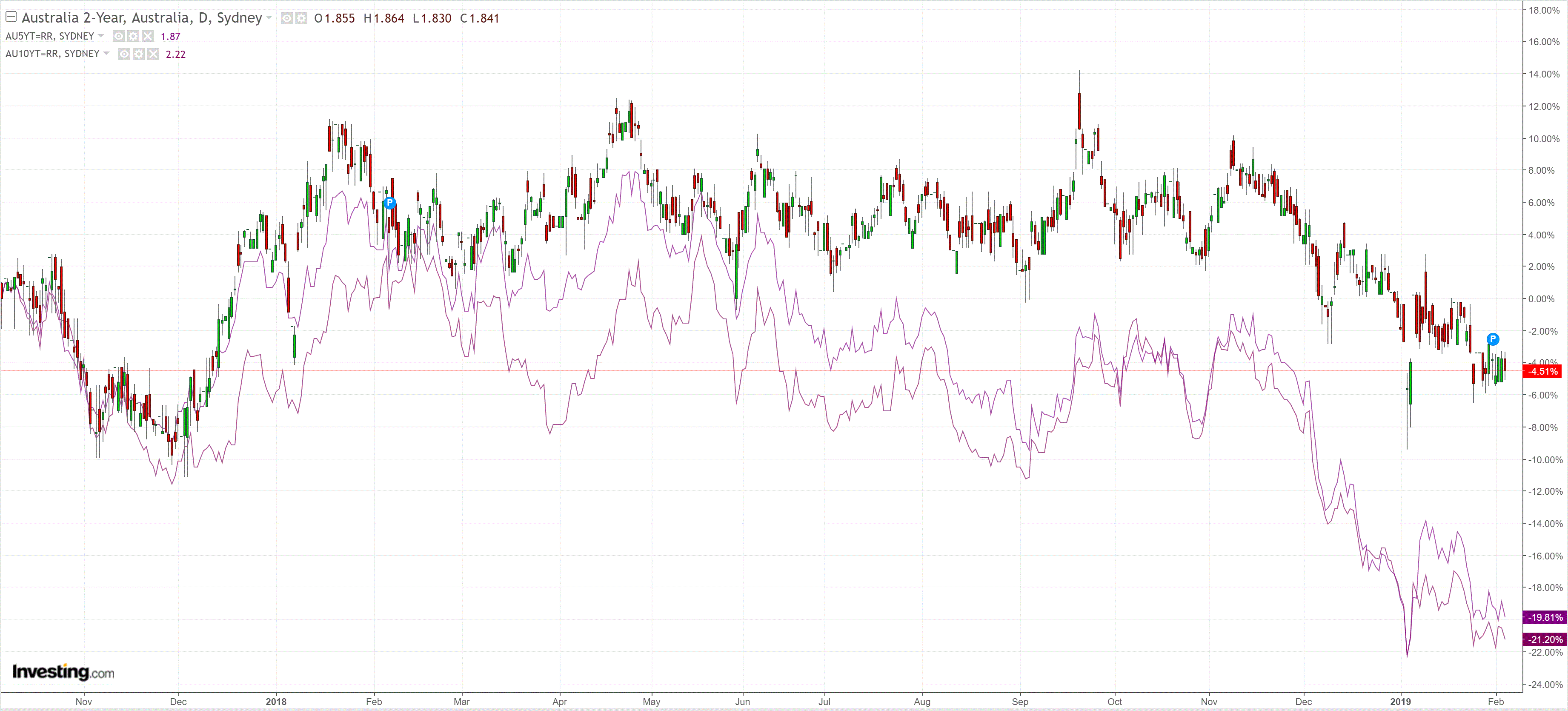This screenshot has height=711, width=1568.
Task: Remove AU10YT=RR series with X icon
Action: click(x=153, y=54)
